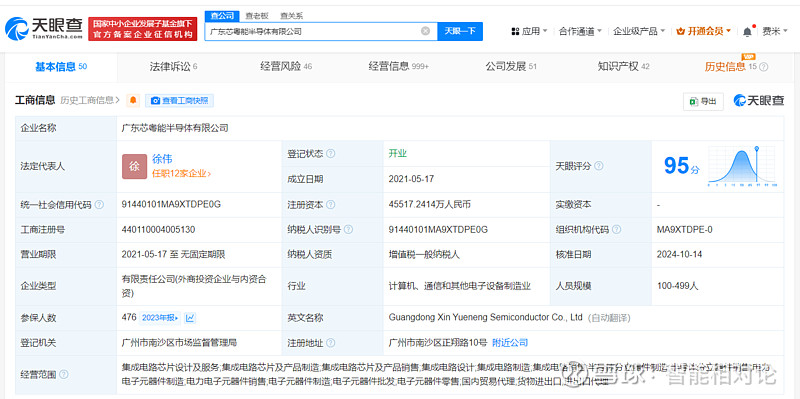Screen dimensions: 800x399
Task: Click the score distribution curve chart
Action: point(742,166)
